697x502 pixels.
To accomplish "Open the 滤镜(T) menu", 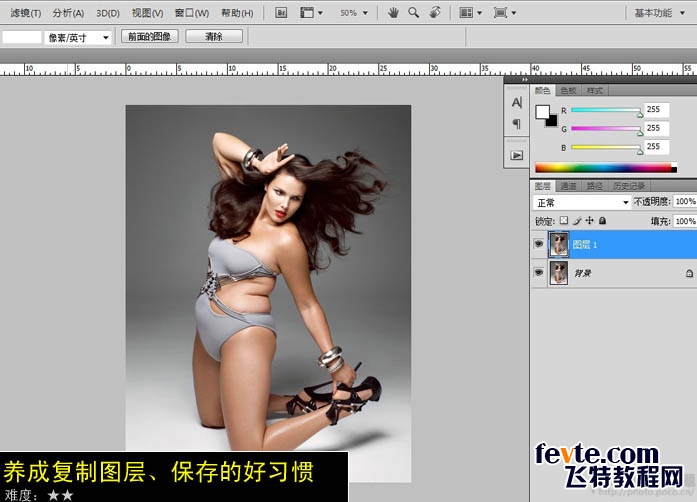I will (x=25, y=13).
